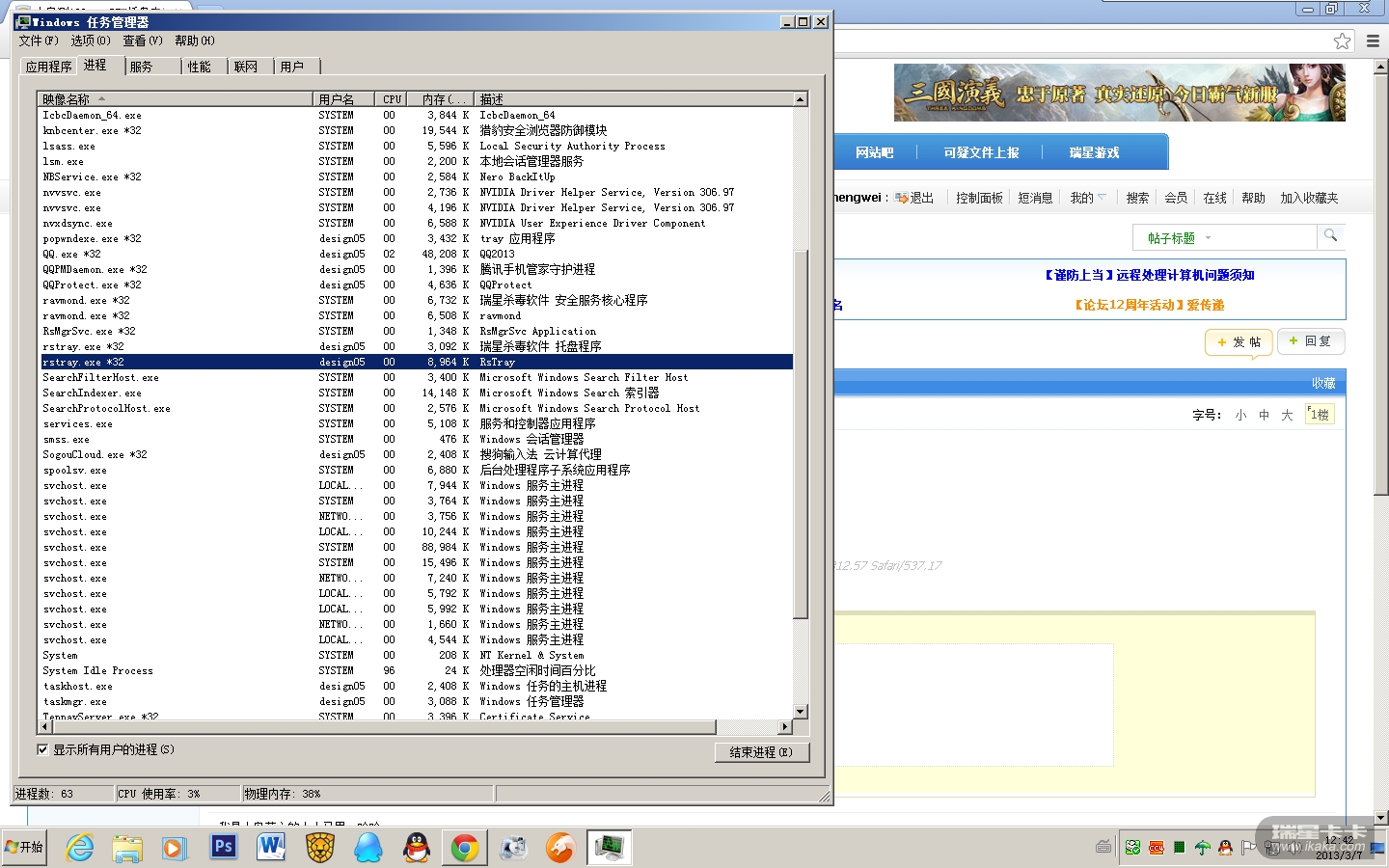Viewport: 1389px width, 868px height.
Task: Open the Chrome menu hamburger icon
Action: (x=1373, y=41)
